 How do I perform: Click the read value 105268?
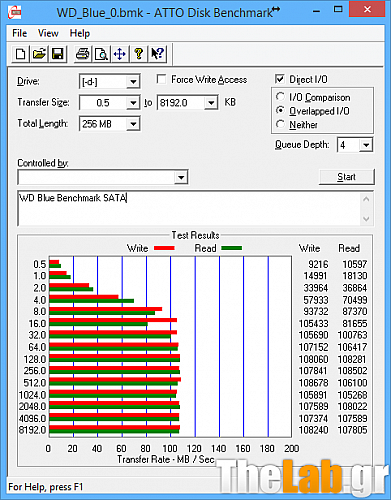[353, 395]
